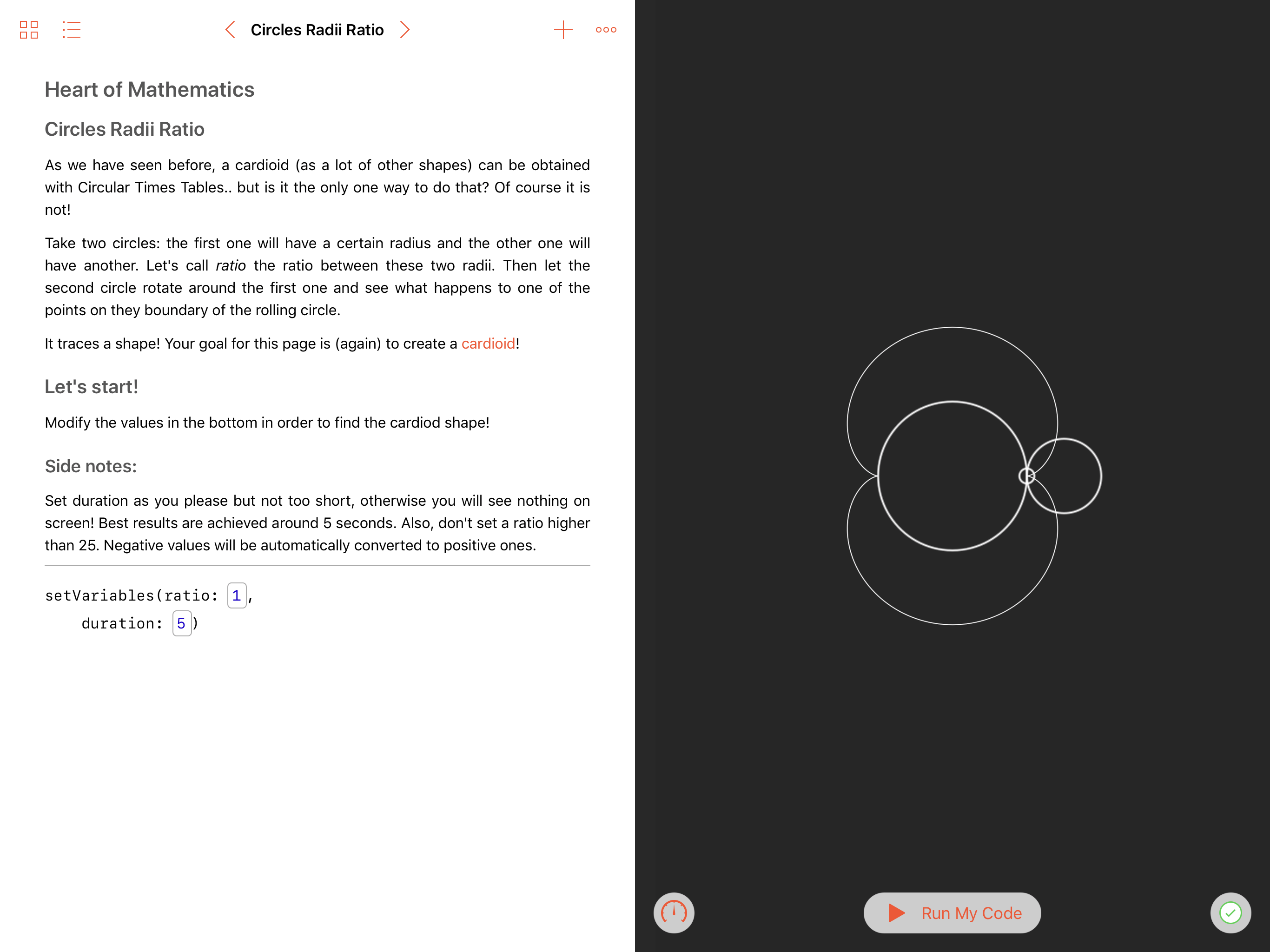The width and height of the screenshot is (1270, 952).
Task: Click the Side notes heading
Action: (x=91, y=466)
